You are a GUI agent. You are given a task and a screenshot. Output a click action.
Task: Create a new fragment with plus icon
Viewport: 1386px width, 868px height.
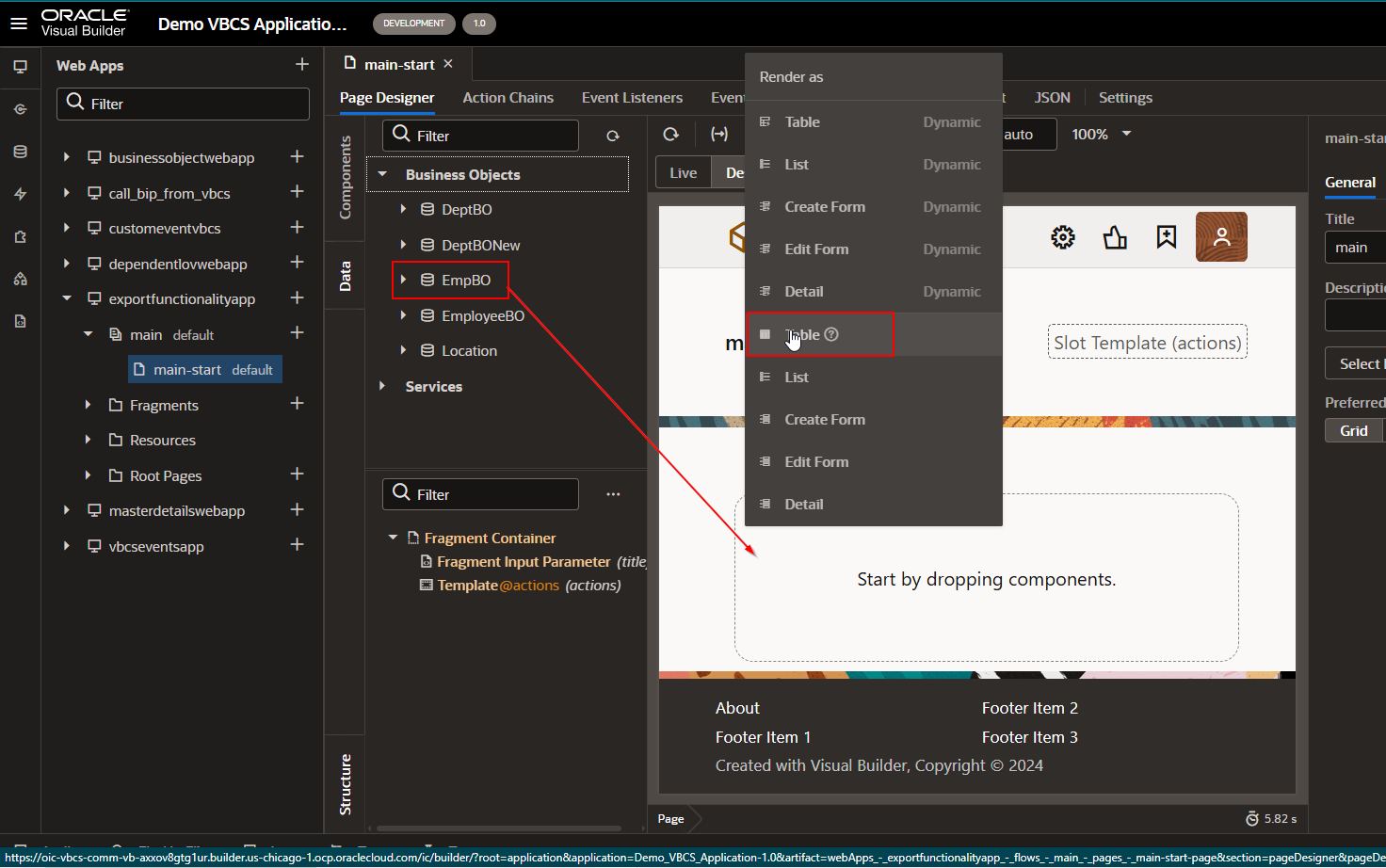297,403
